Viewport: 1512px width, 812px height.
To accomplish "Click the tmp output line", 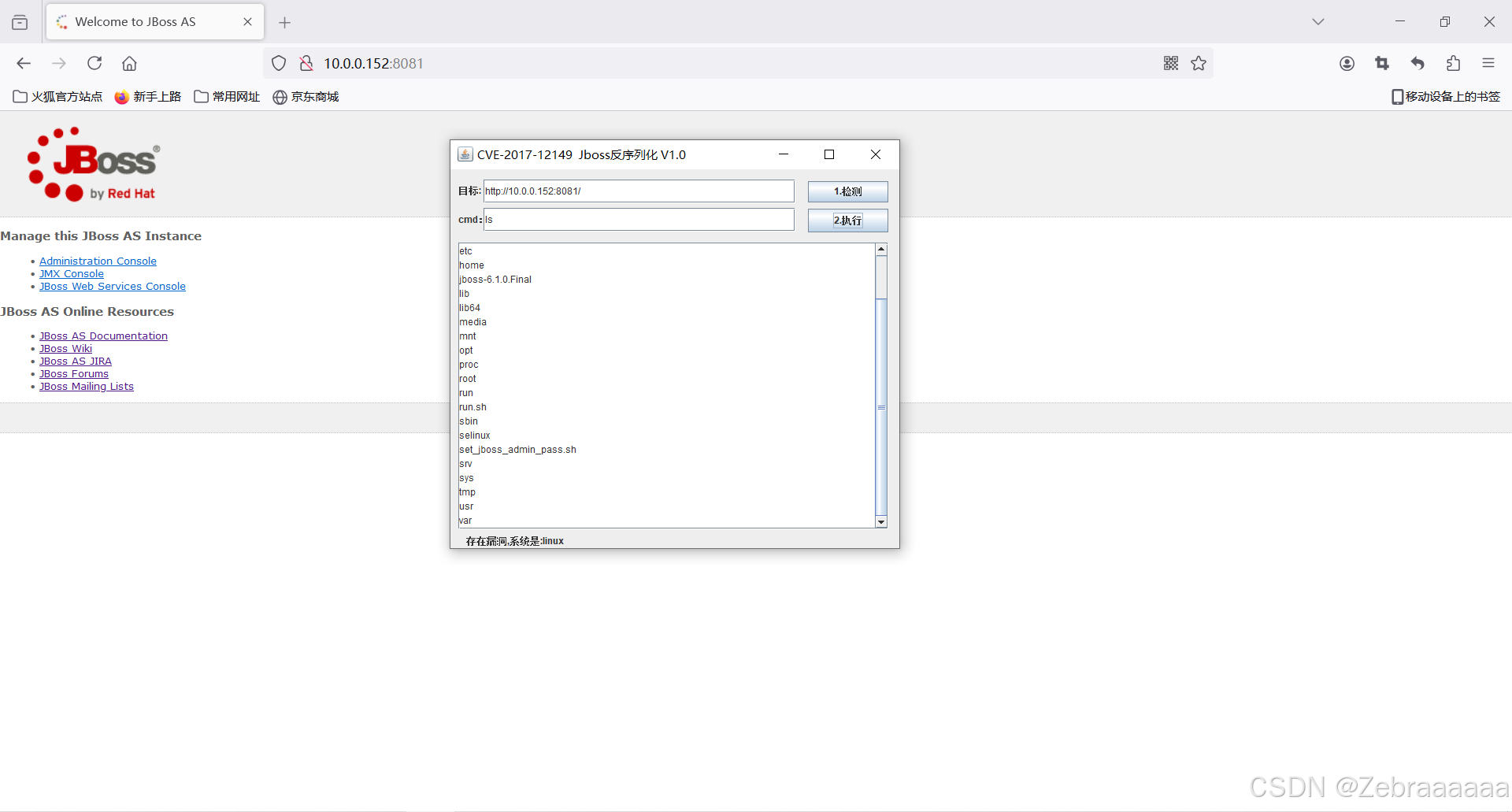I will 468,492.
